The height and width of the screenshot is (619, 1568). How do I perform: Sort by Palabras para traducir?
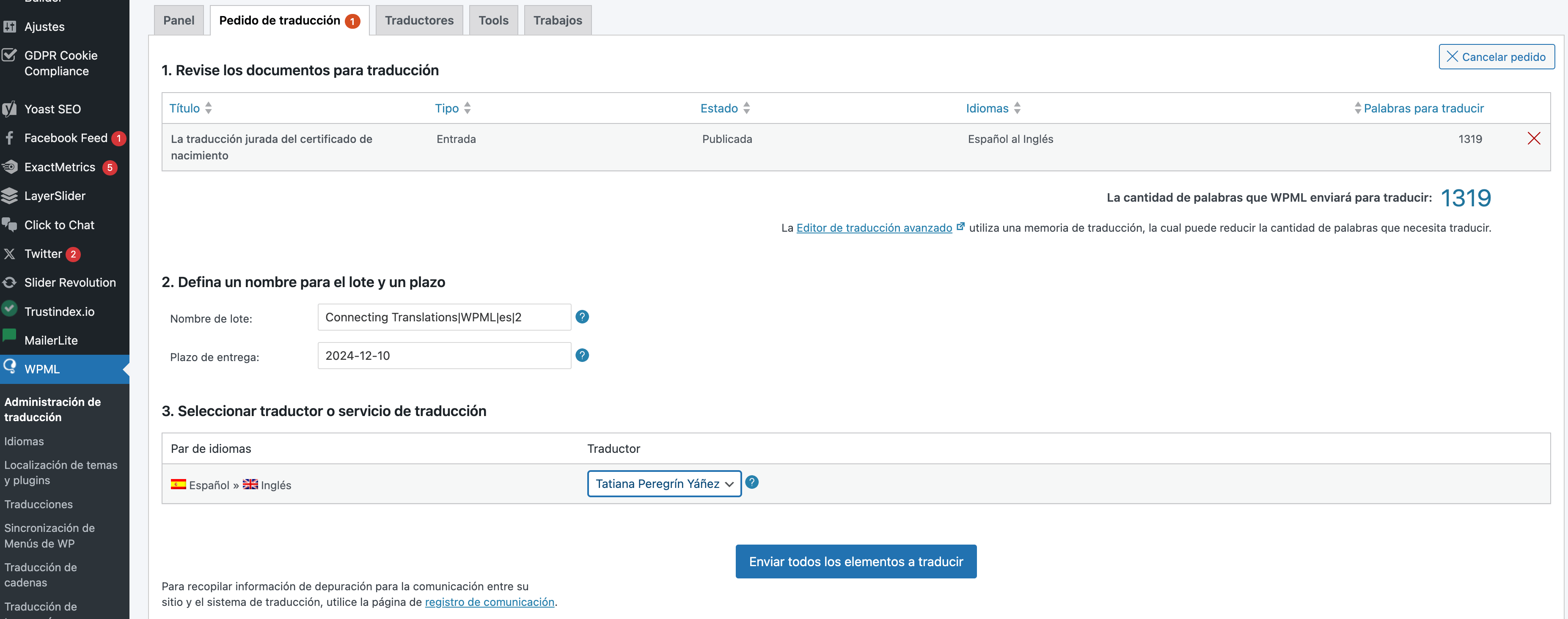coord(1419,108)
